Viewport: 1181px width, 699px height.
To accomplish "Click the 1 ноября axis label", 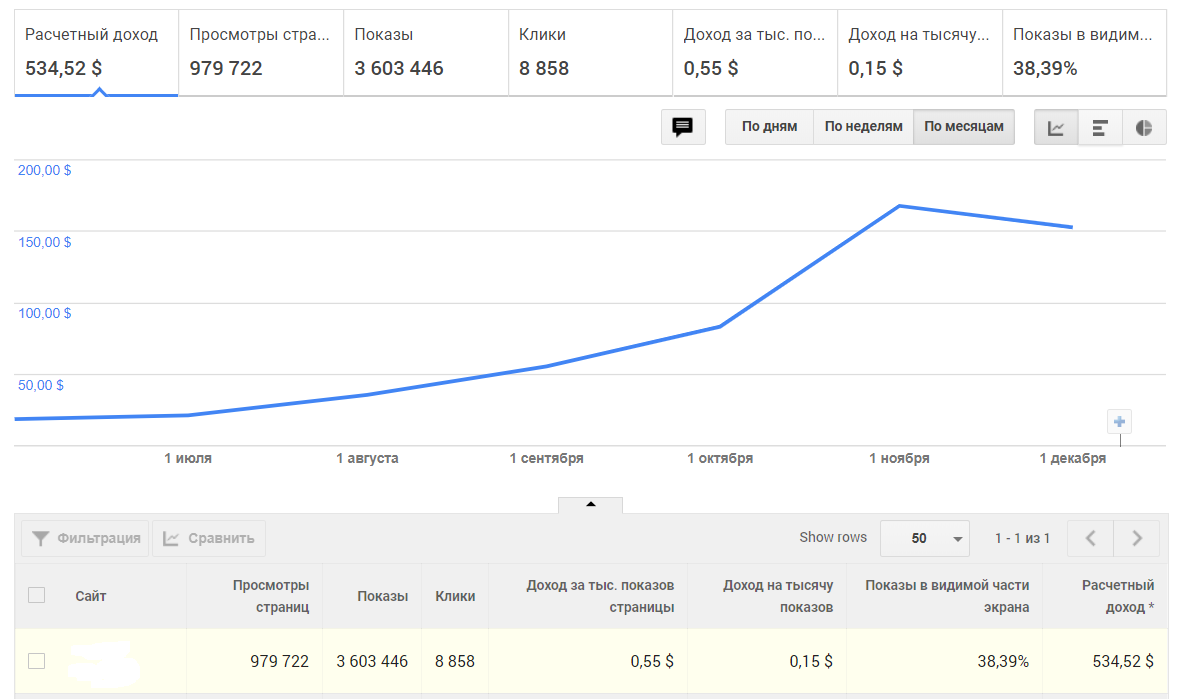I will point(899,458).
